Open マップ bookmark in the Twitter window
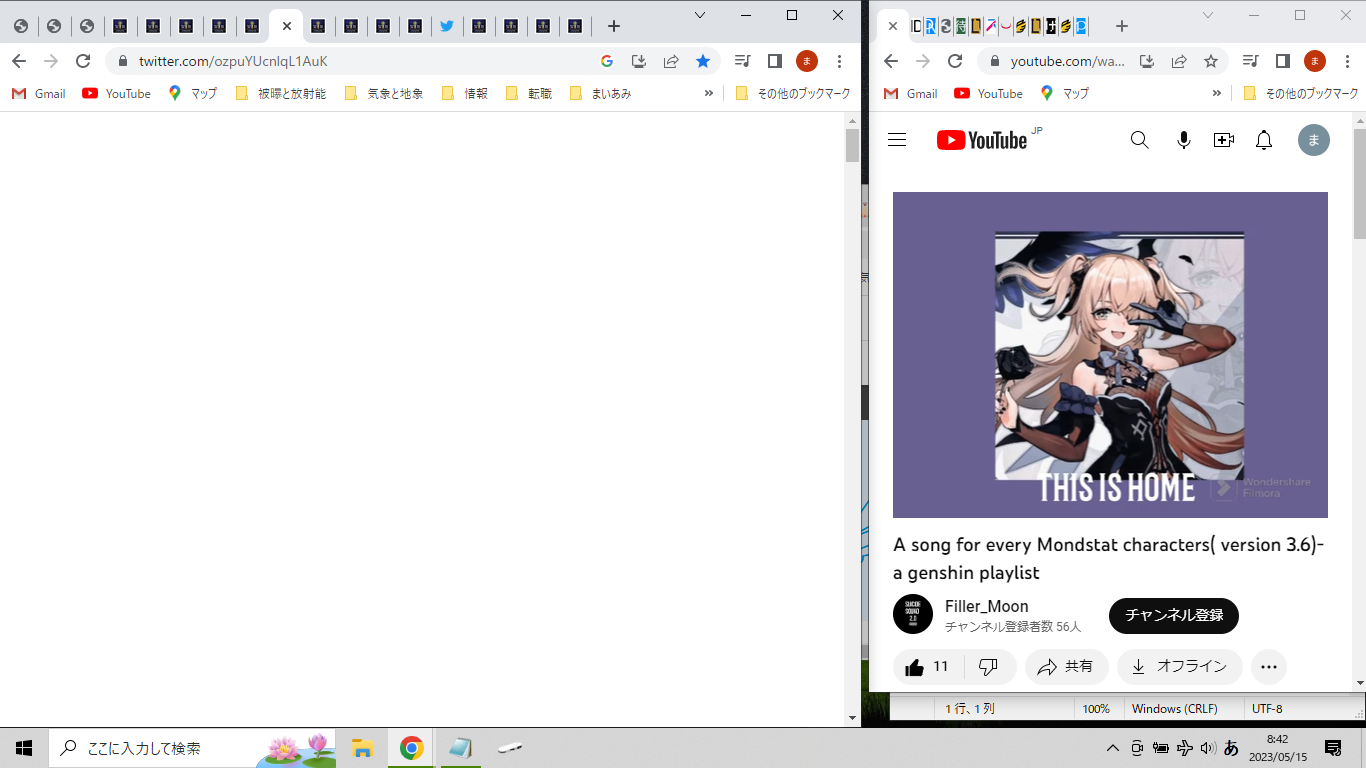1366x768 pixels. point(193,93)
